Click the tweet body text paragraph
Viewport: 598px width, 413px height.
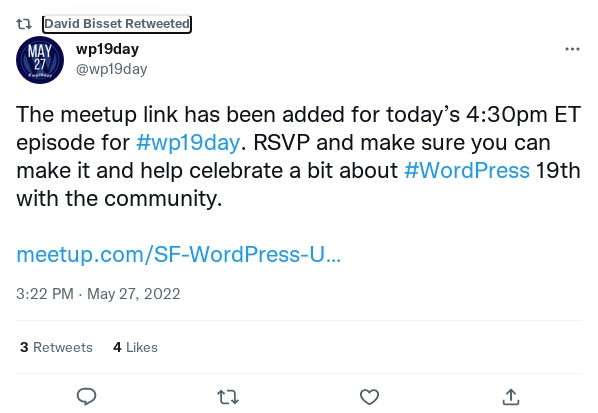(x=299, y=156)
